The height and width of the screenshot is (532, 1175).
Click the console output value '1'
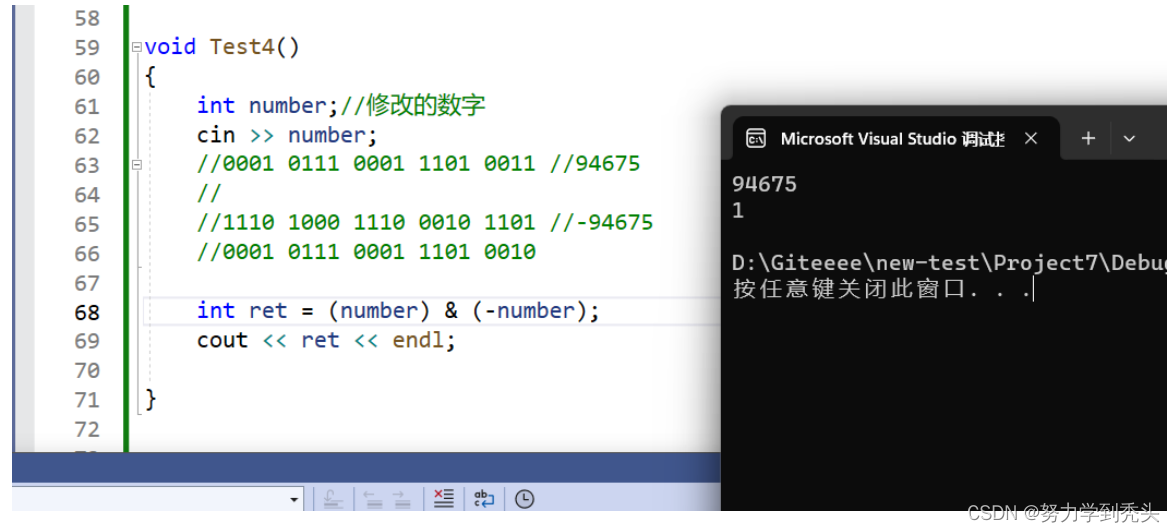point(738,211)
